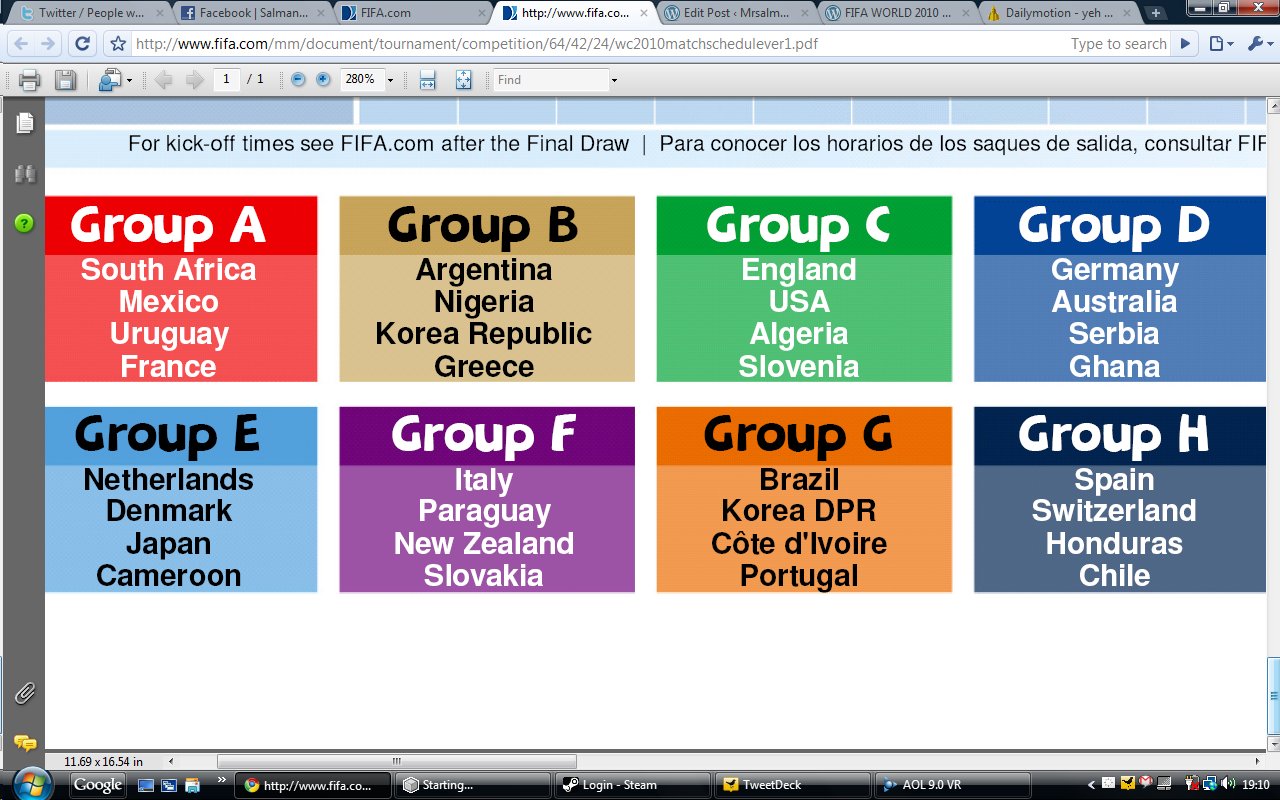Open the collaboration tools dropdown arrow

(128, 79)
